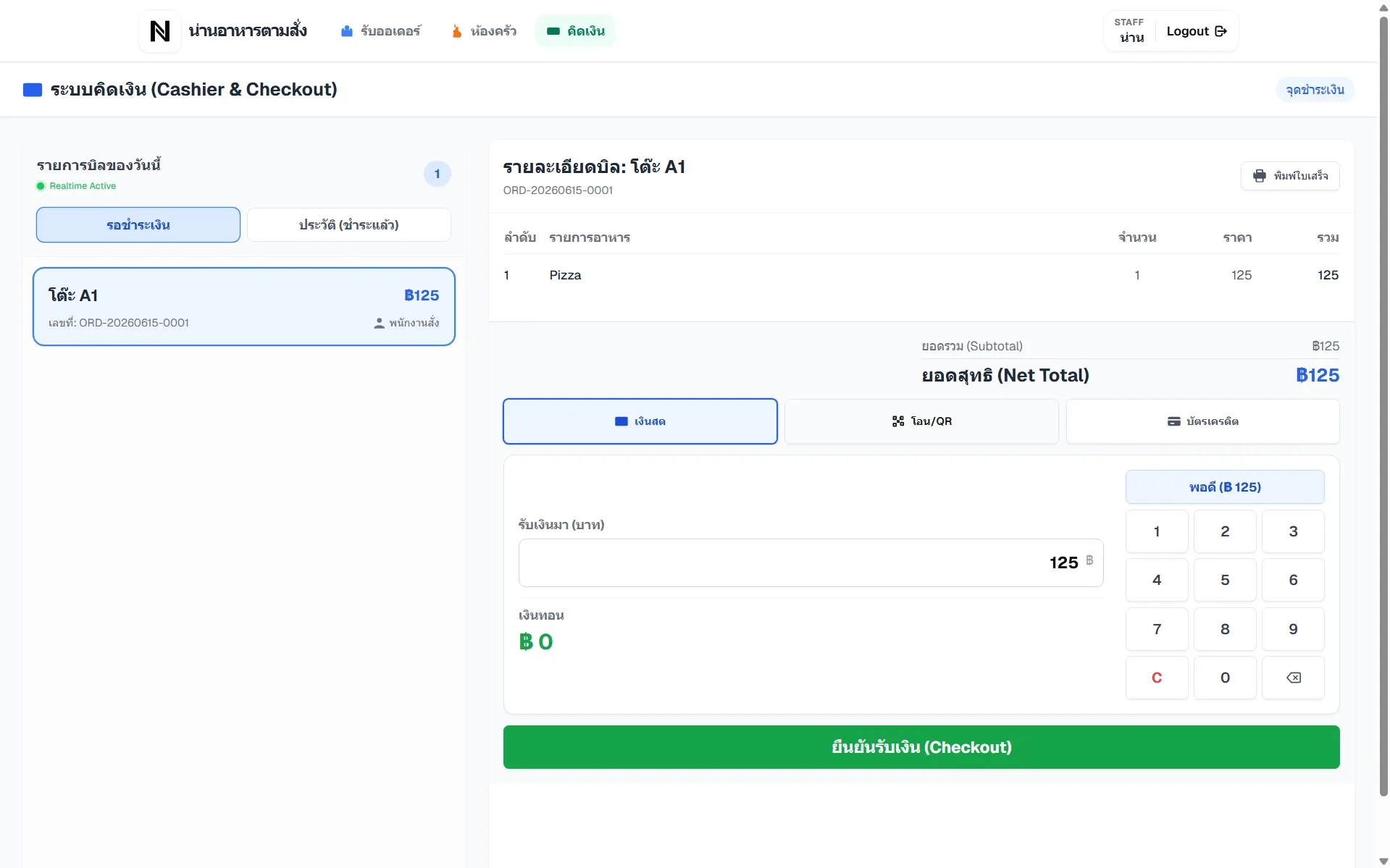Viewport: 1390px width, 868px height.
Task: Click the QR code icon
Action: [x=898, y=421]
